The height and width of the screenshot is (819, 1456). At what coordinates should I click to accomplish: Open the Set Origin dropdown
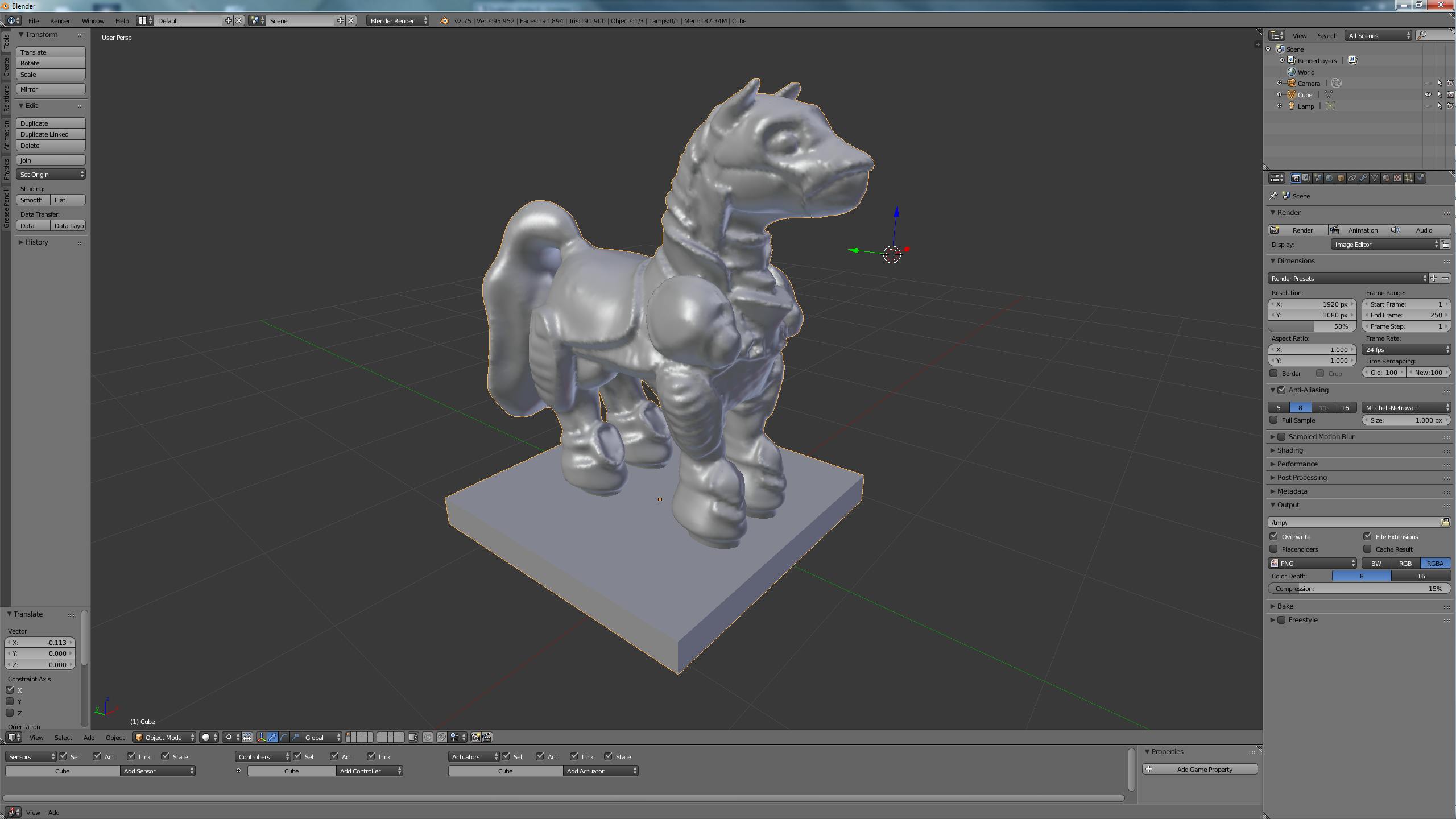(x=51, y=174)
